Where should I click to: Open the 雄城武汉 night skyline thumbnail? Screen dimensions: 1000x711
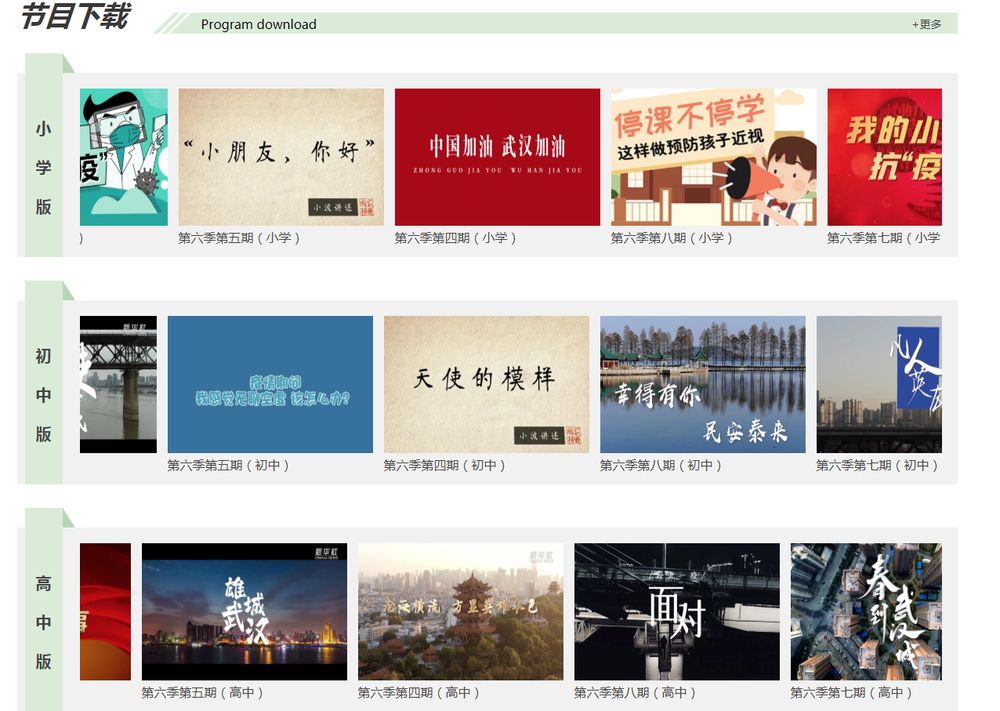(244, 611)
